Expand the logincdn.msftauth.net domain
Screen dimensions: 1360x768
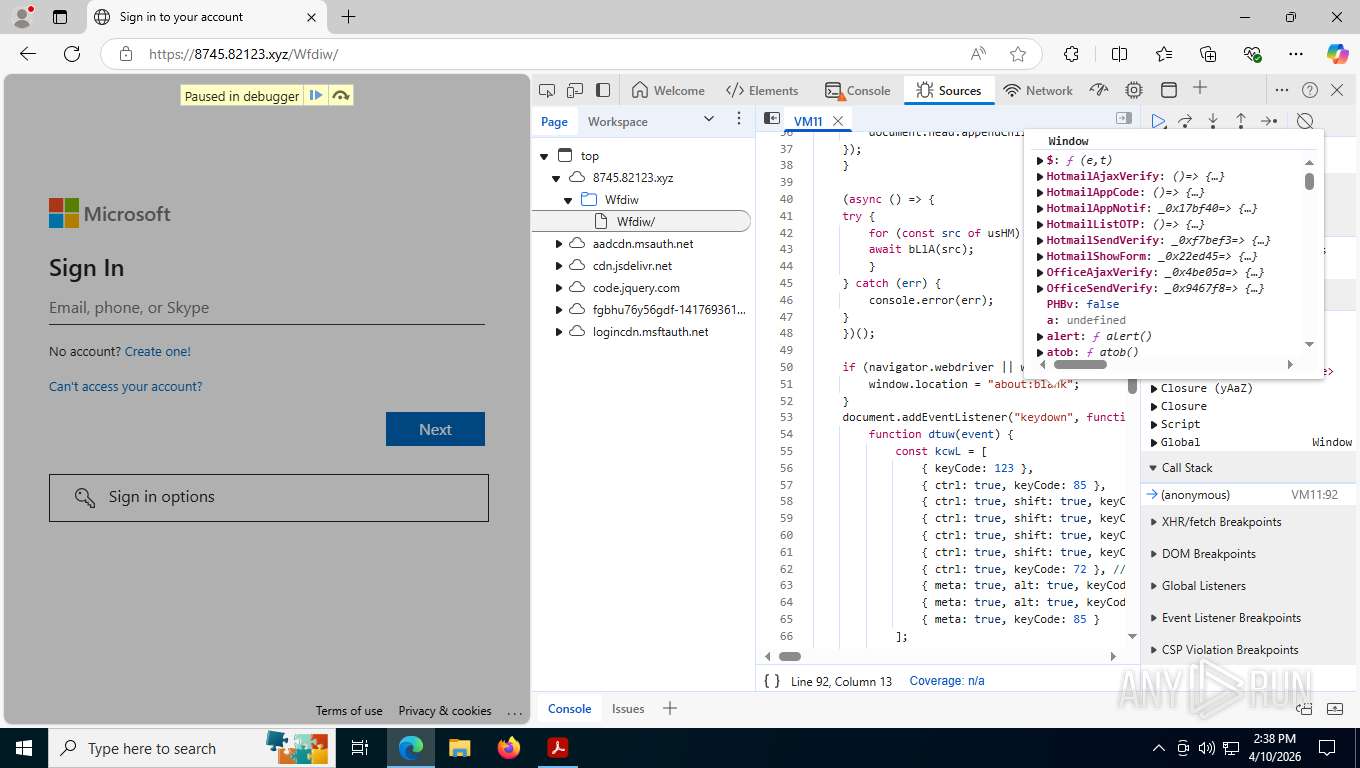[559, 332]
